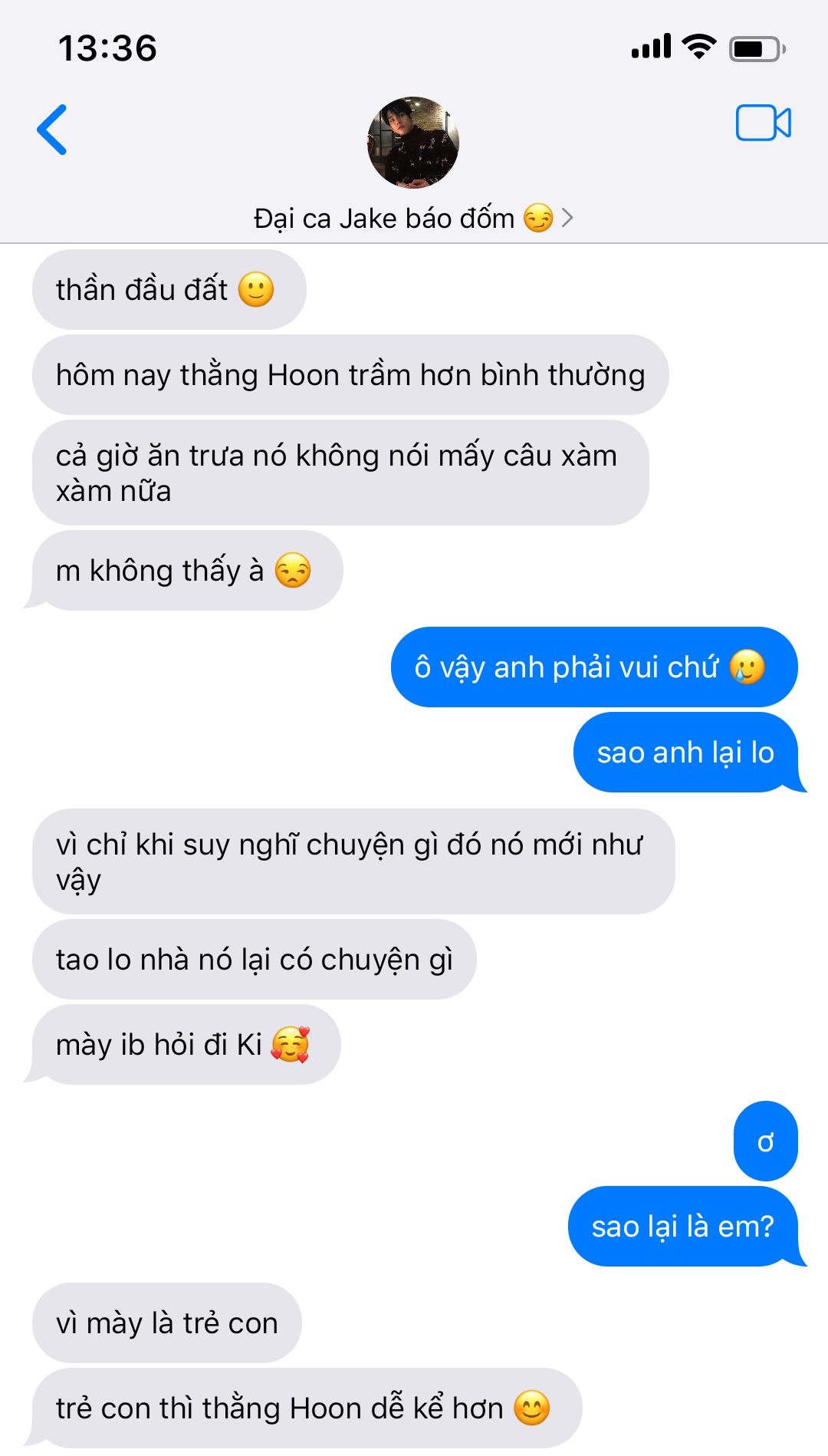Tap message 'tao lo nhà nó lại có chuyện gì'
The image size is (828, 1456).
pos(255,960)
